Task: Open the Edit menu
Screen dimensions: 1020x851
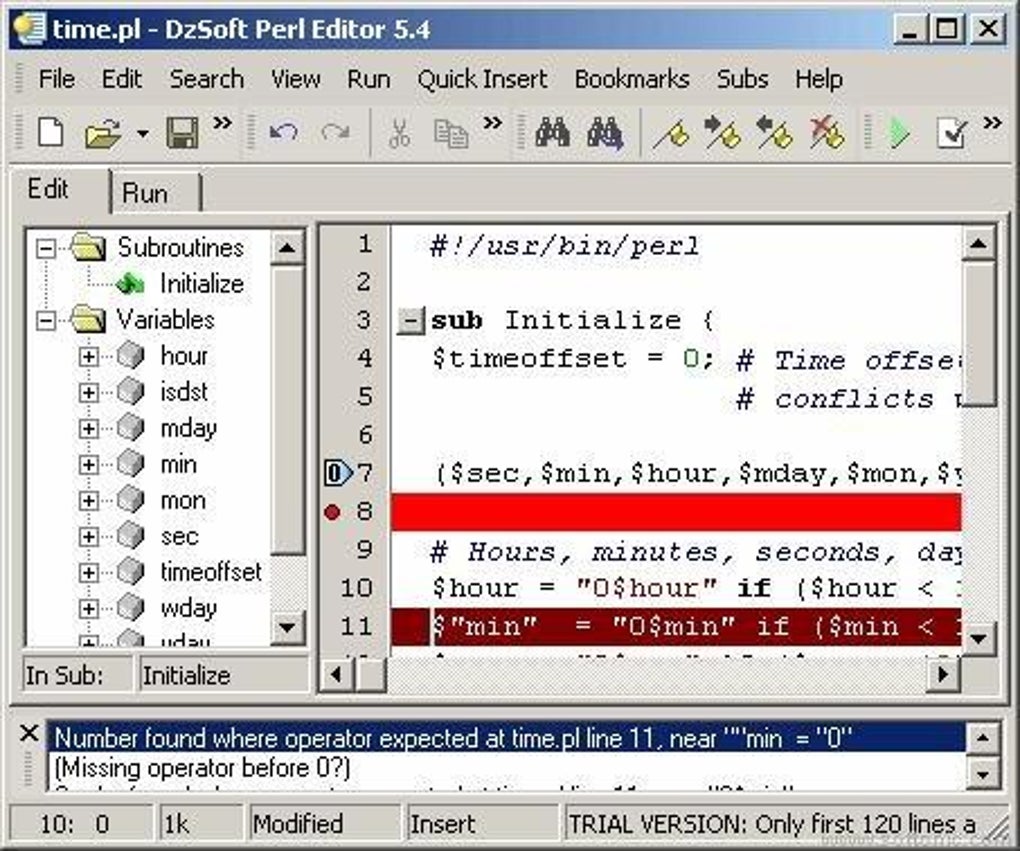Action: click(x=122, y=79)
